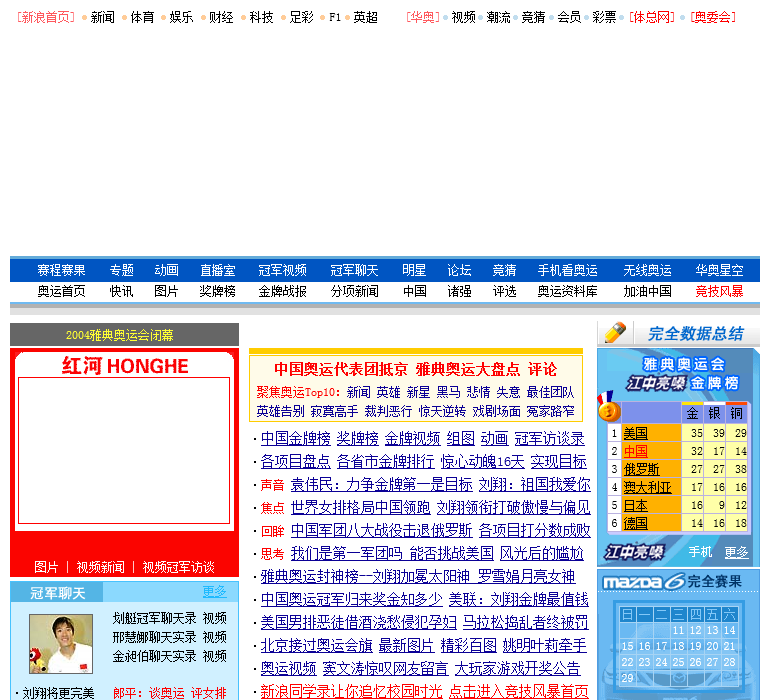Open 奥运资料库 navigation item

coord(567,291)
